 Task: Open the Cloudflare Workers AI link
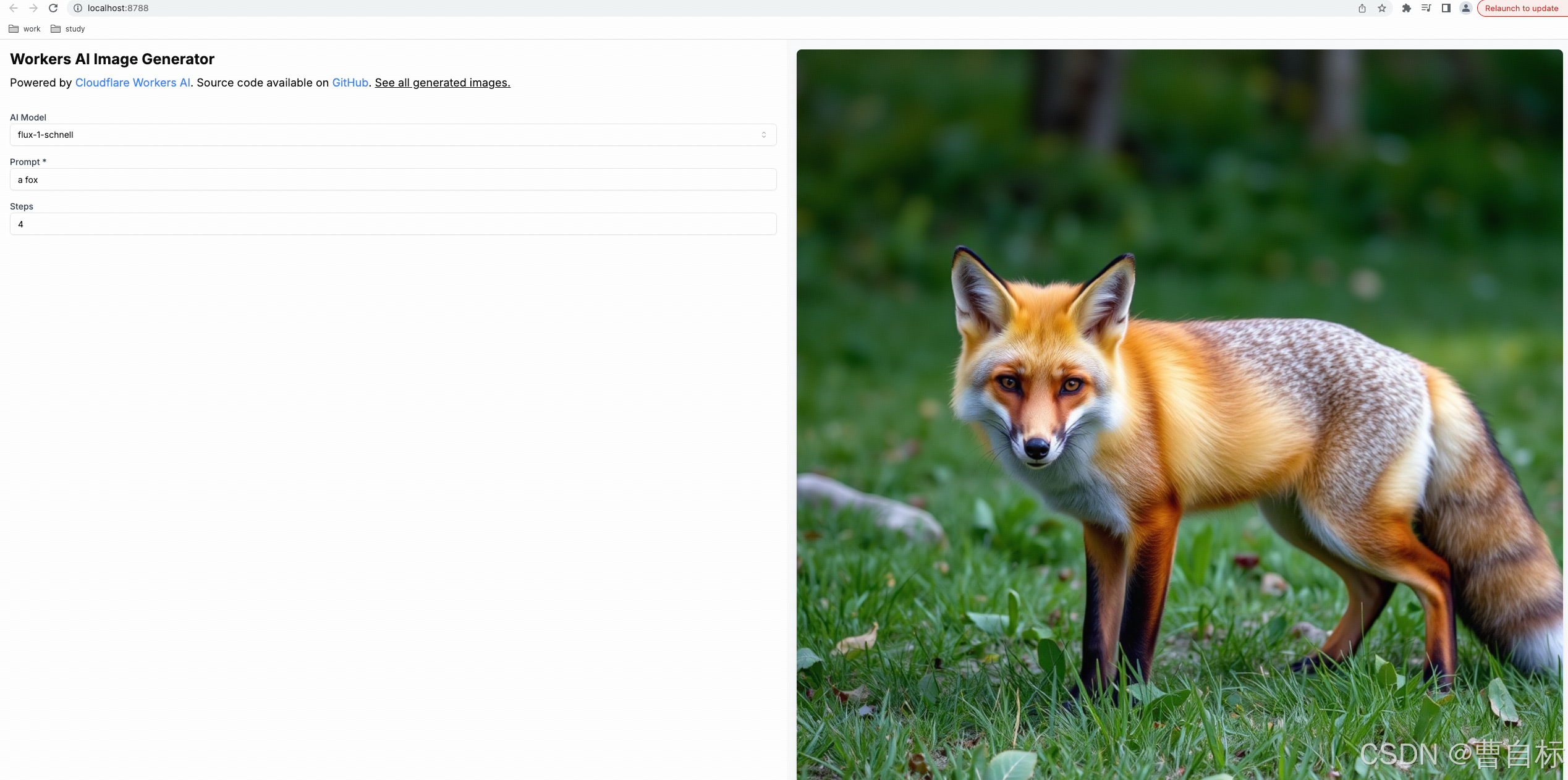[x=132, y=83]
